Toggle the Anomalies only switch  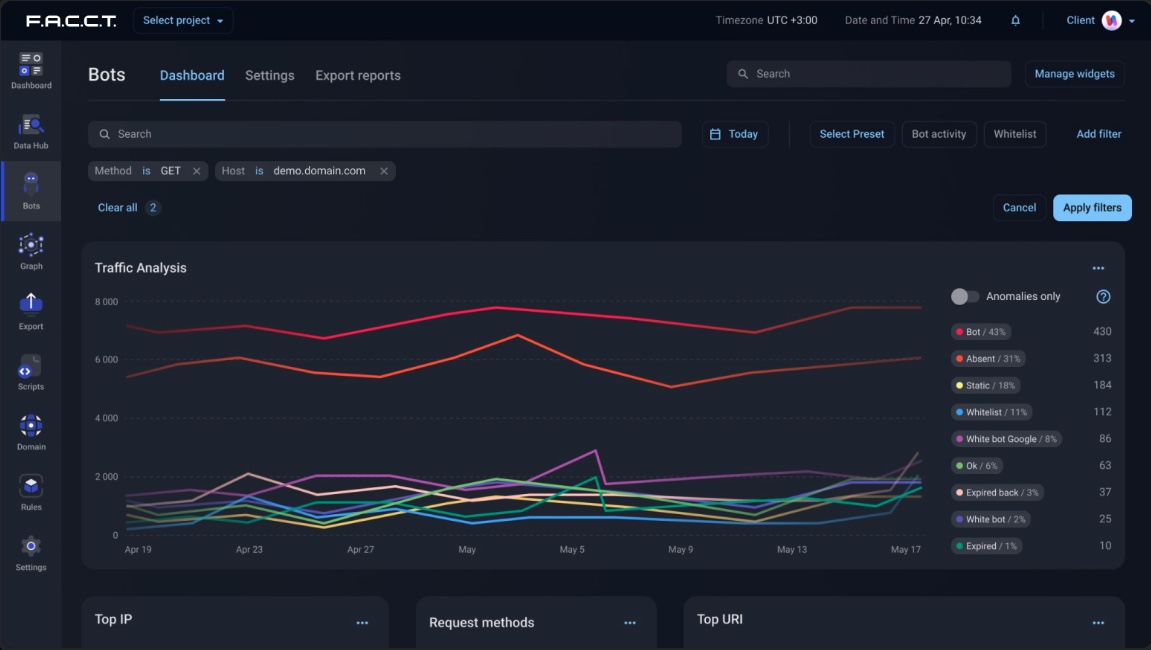click(964, 297)
